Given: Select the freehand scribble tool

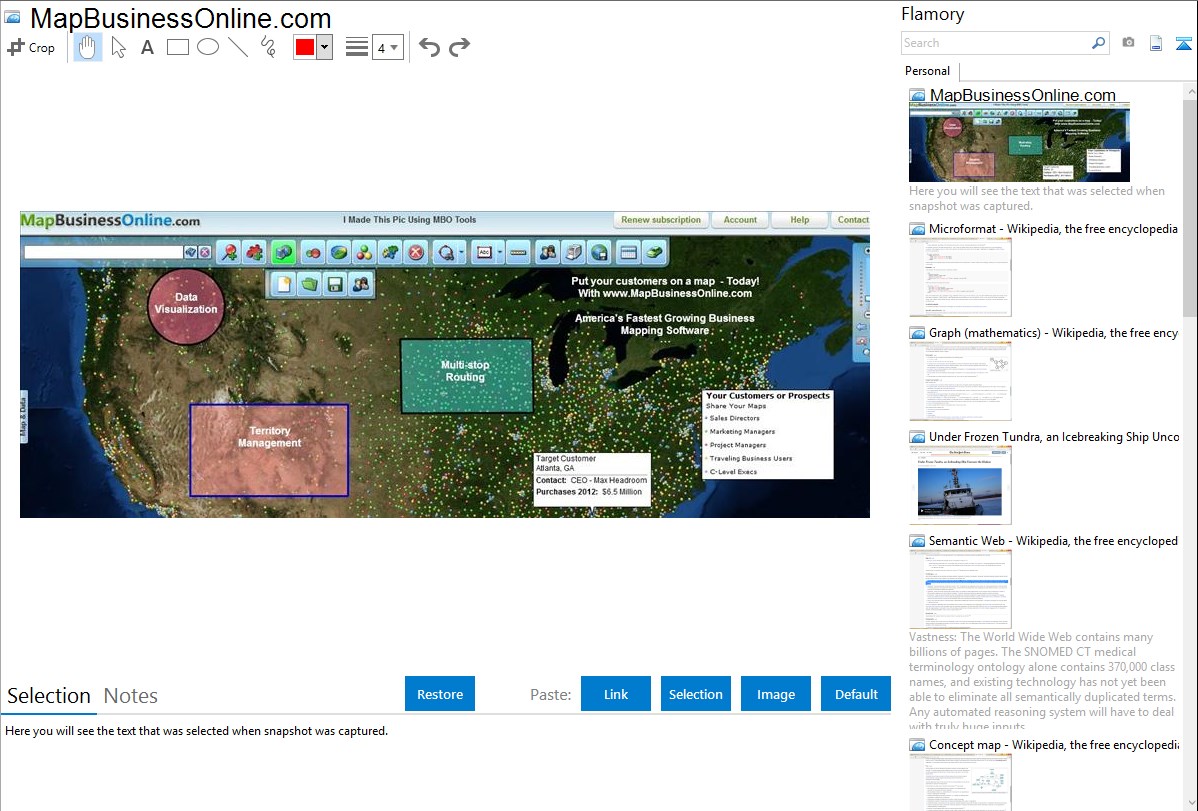Looking at the screenshot, I should (268, 47).
